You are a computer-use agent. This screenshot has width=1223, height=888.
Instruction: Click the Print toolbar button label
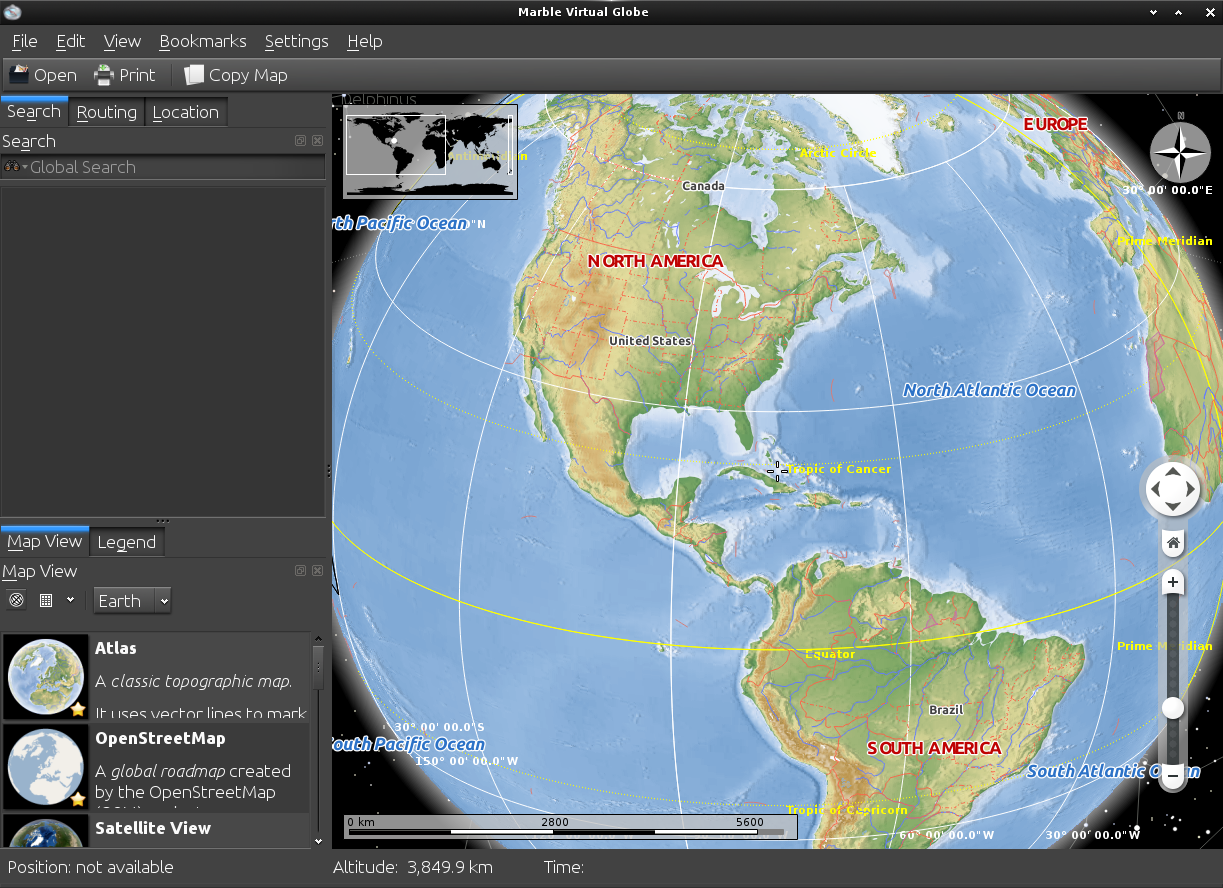tap(138, 75)
